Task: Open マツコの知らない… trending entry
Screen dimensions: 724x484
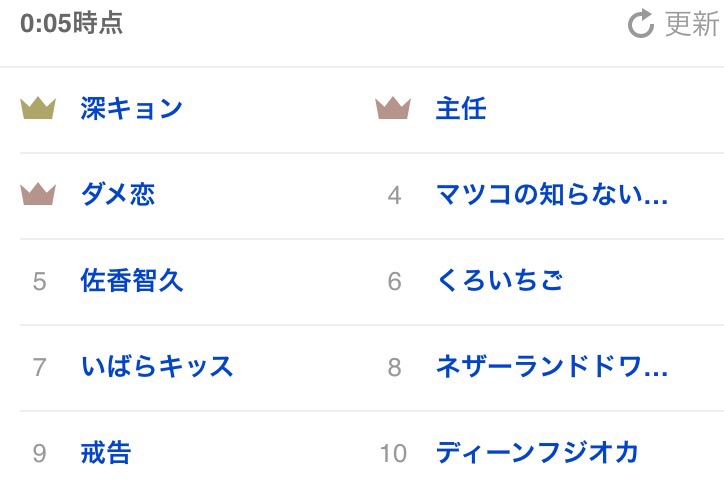Action: (x=552, y=194)
